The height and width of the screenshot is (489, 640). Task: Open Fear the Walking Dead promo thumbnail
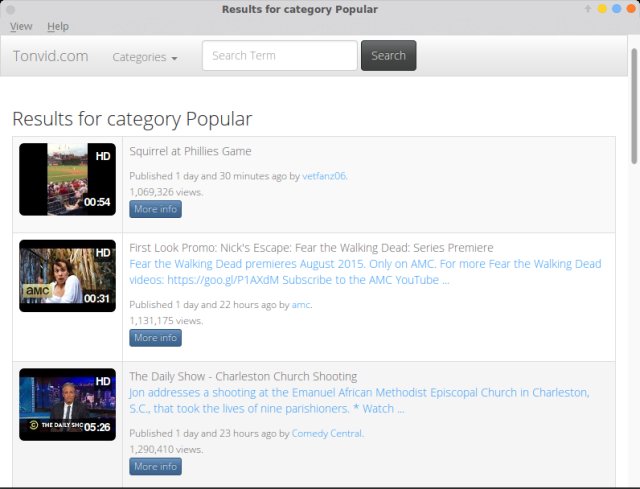pyautogui.click(x=67, y=276)
